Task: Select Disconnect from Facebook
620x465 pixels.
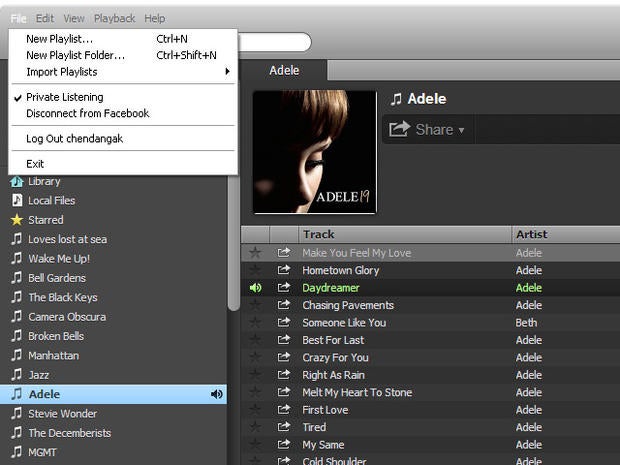Action: 123,113
